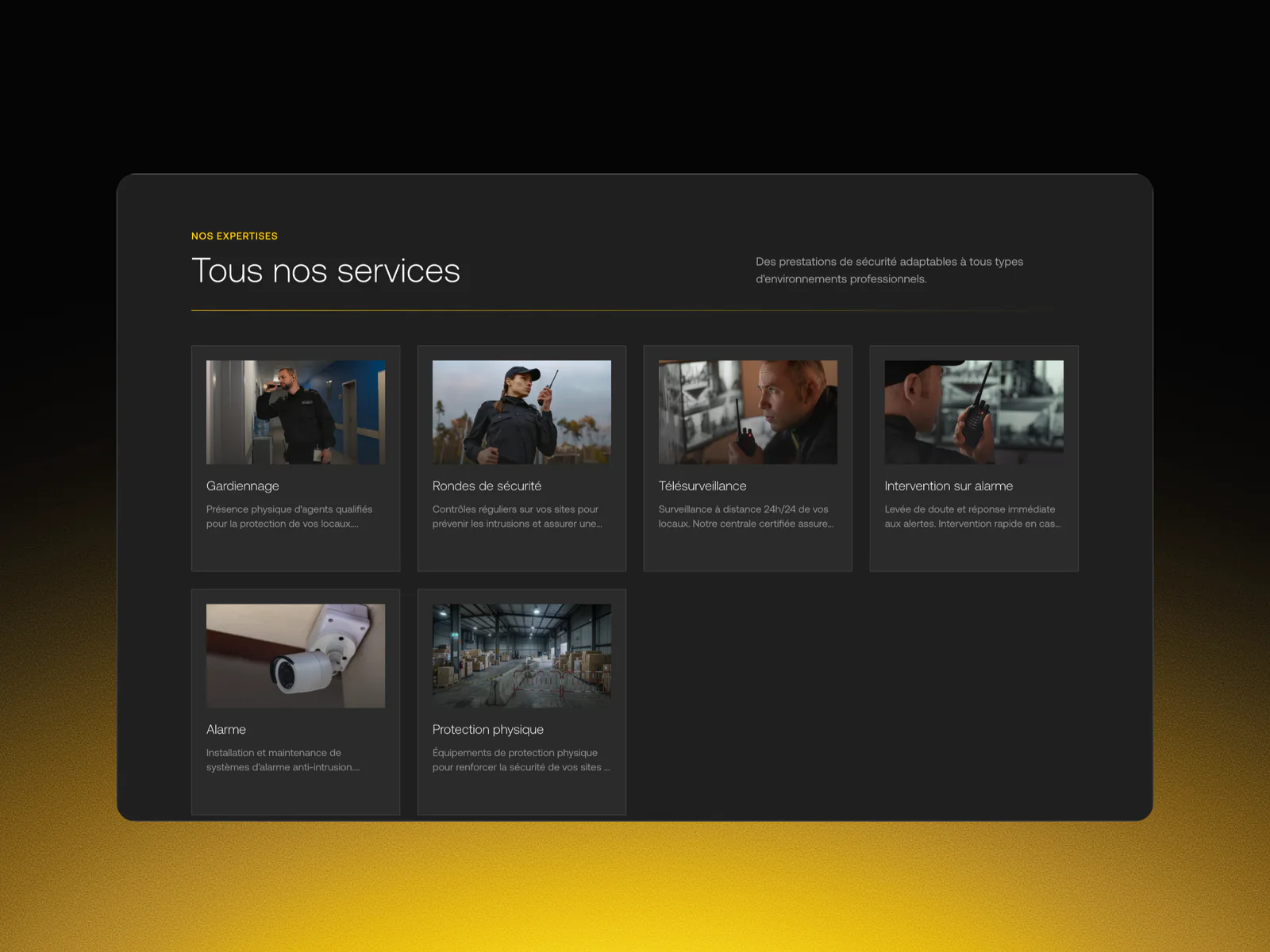This screenshot has width=1270, height=952.
Task: Open the Protection physique warehouse image
Action: tap(521, 656)
